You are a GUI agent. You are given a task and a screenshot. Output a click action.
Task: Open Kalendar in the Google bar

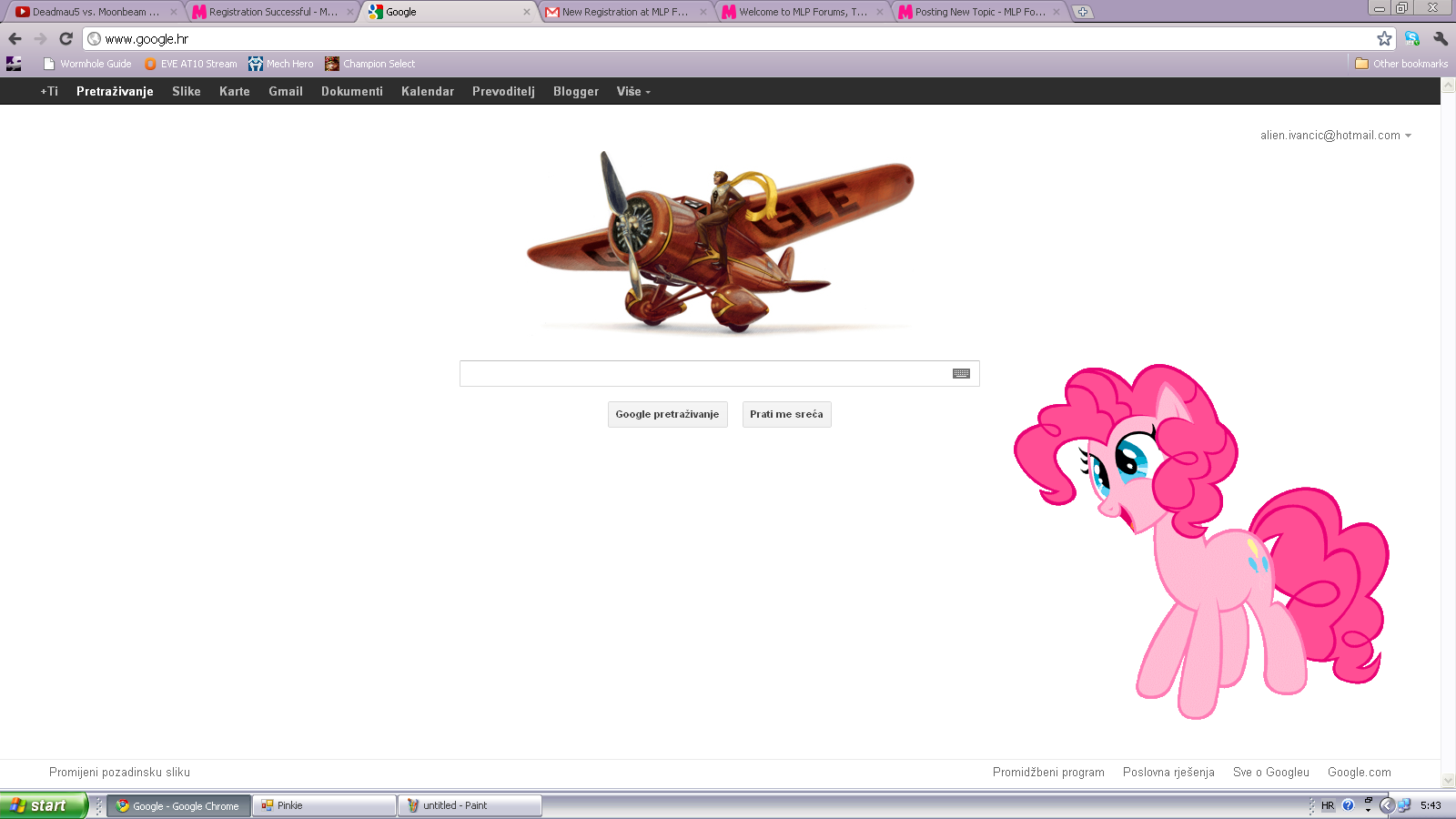428,91
